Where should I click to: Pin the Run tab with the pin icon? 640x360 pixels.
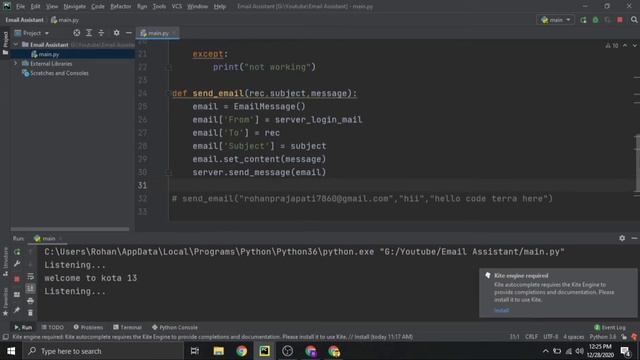17,310
